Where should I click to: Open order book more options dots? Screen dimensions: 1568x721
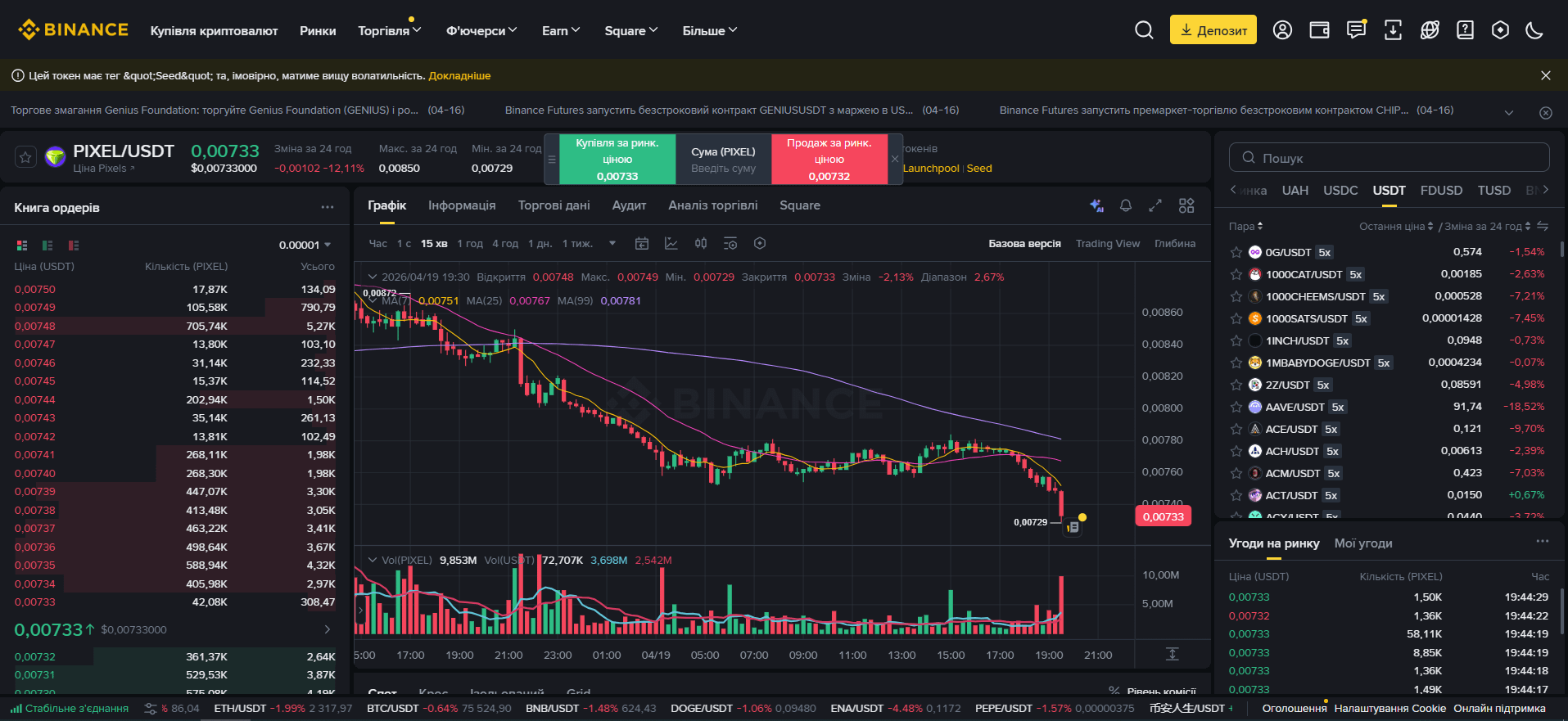click(x=328, y=207)
